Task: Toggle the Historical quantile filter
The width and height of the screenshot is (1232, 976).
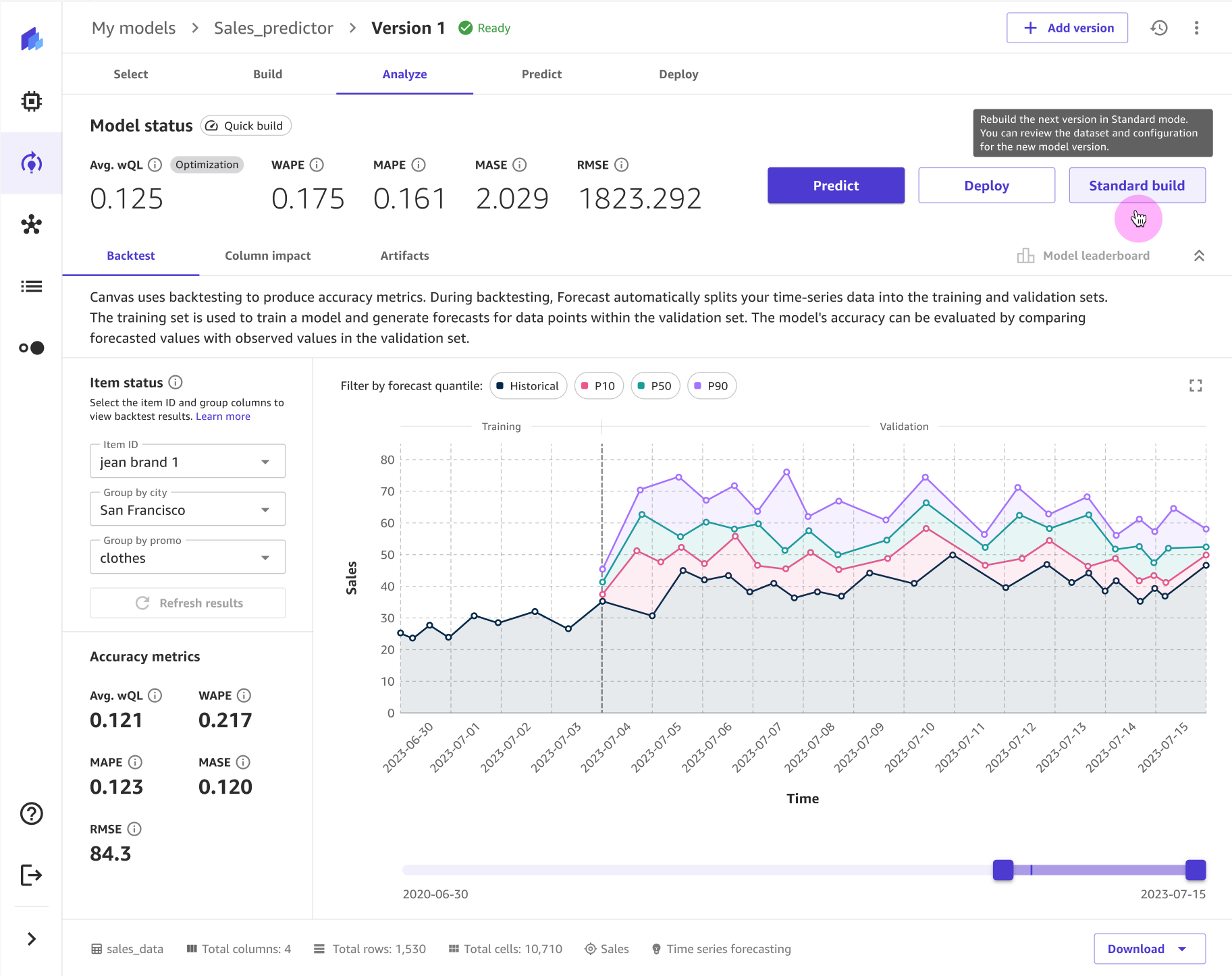Action: [x=528, y=385]
